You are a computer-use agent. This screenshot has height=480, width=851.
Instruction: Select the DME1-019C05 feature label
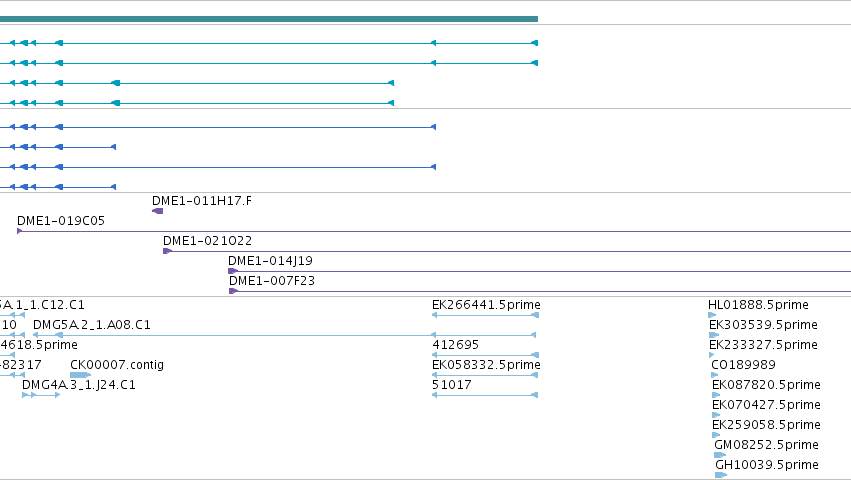(x=61, y=221)
